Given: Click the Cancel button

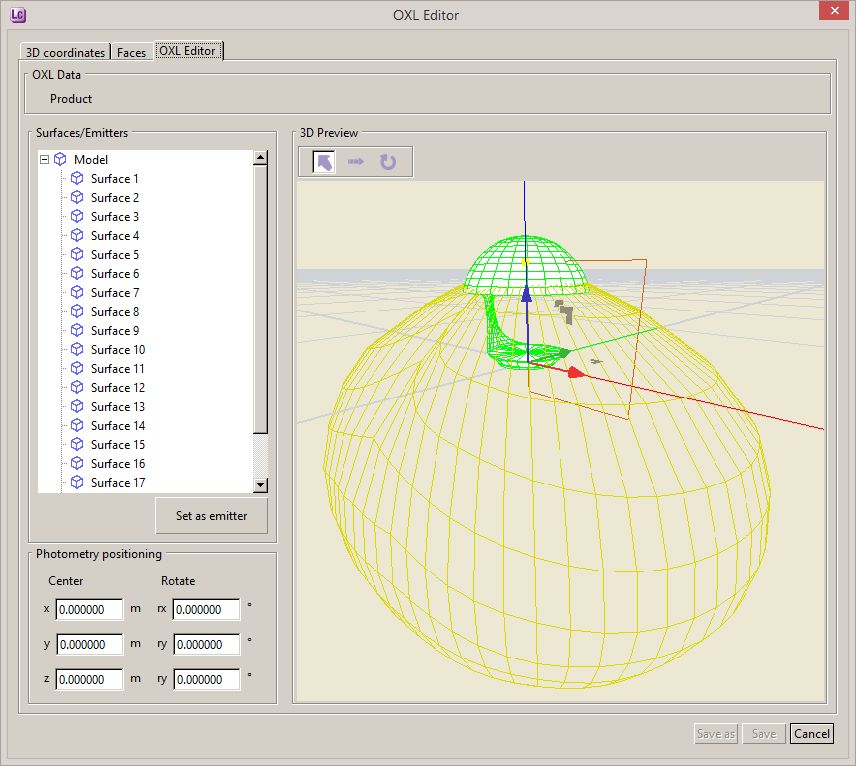Looking at the screenshot, I should 811,733.
